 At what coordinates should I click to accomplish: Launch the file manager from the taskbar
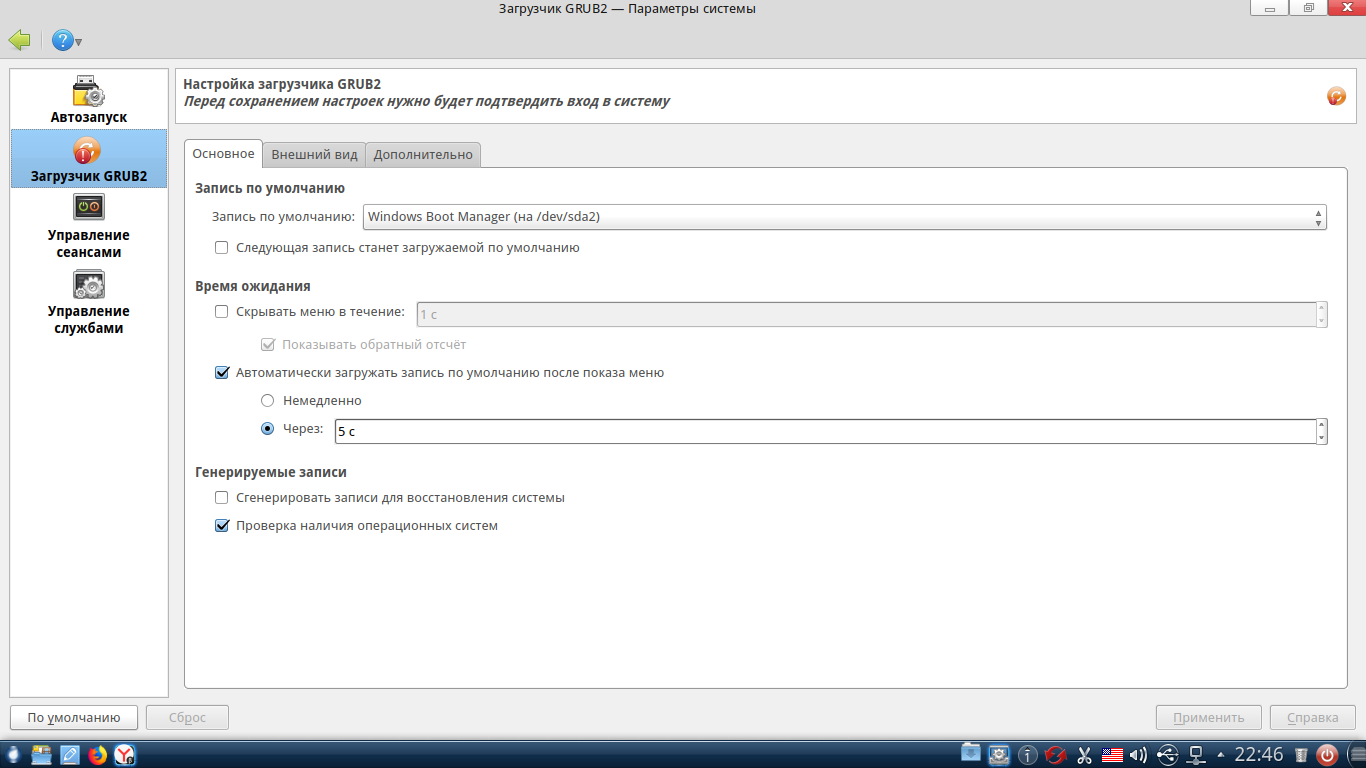click(x=42, y=755)
